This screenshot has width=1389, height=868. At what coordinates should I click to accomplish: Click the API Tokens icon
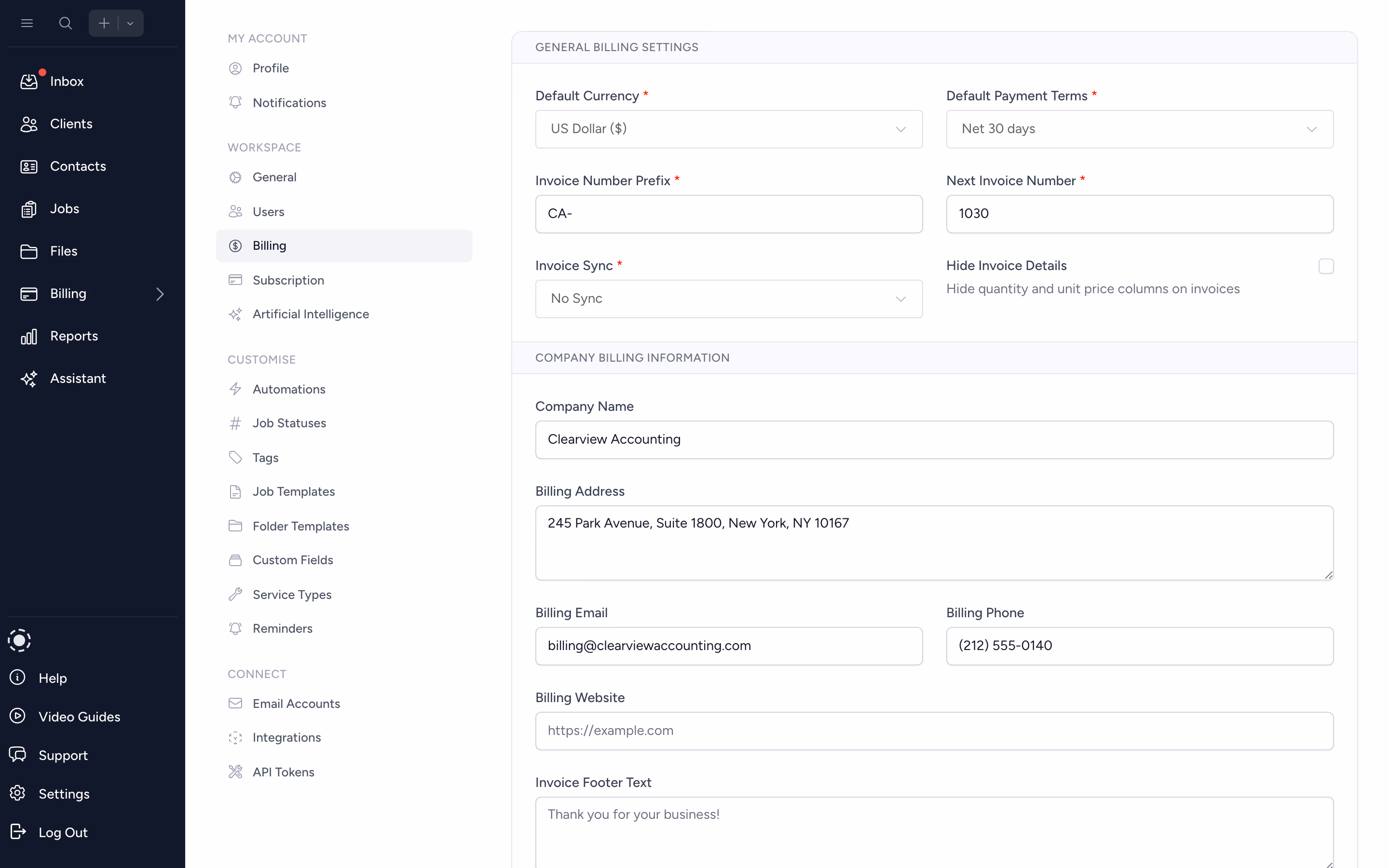point(235,772)
